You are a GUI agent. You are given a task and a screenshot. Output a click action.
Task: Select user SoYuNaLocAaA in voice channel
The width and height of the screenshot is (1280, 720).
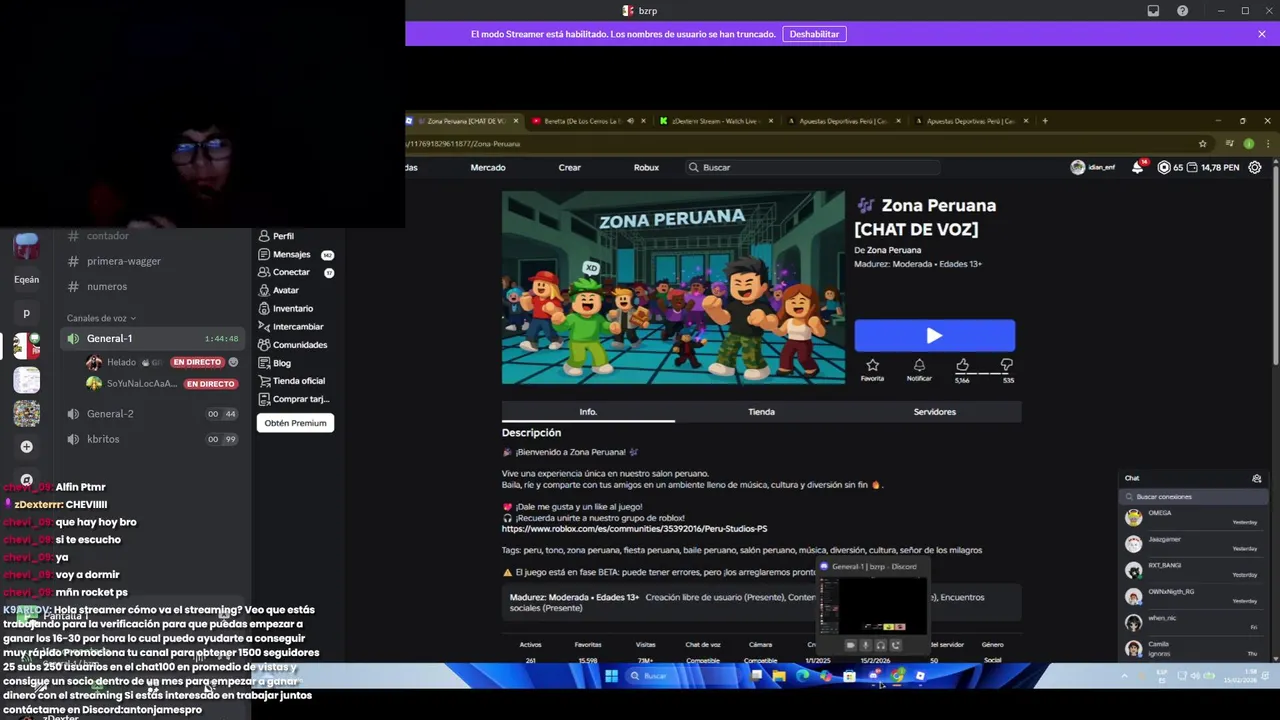pos(141,384)
